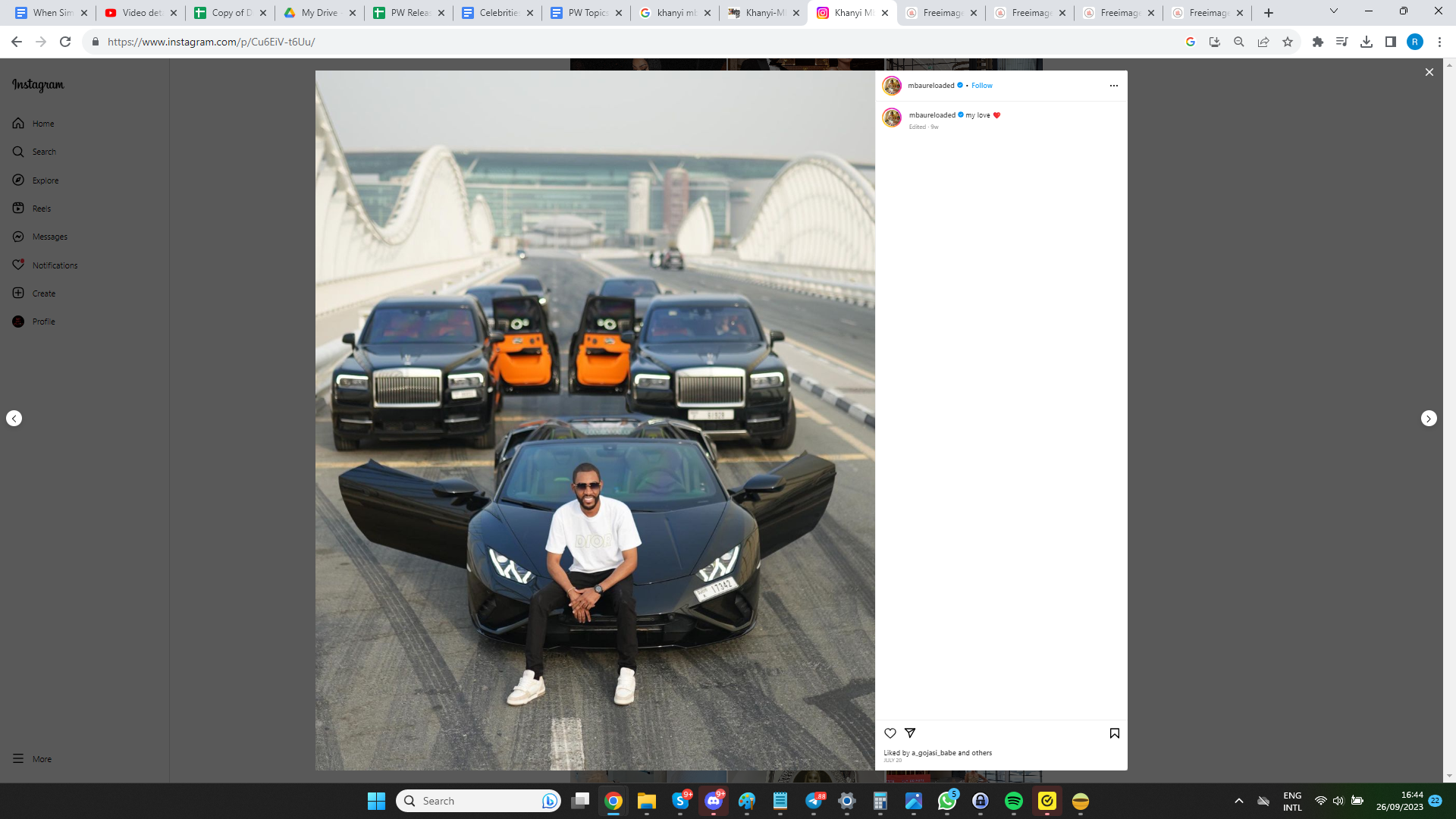Switch to the My Drive tab
Image resolution: width=1456 pixels, height=819 pixels.
click(x=318, y=13)
